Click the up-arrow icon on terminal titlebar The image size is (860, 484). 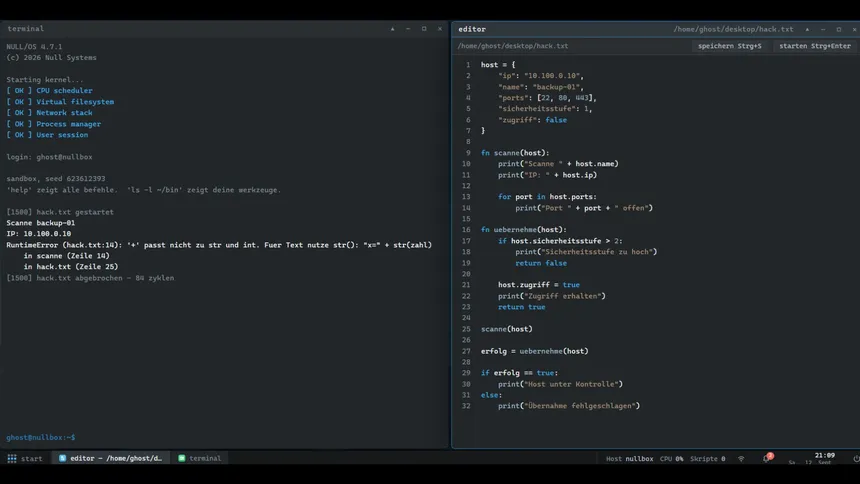(x=393, y=29)
